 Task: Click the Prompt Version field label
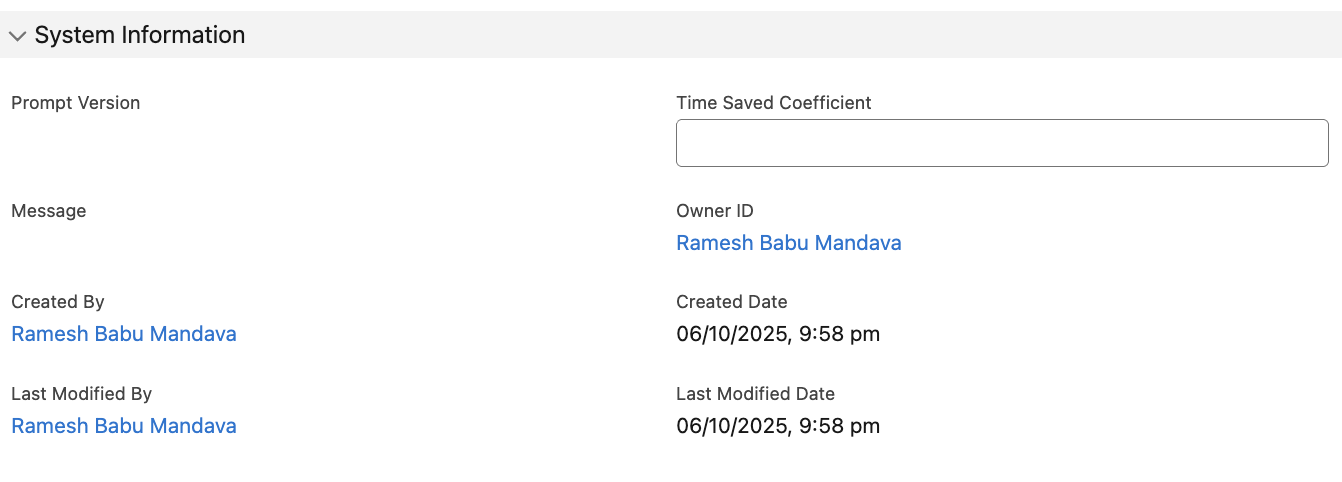pyautogui.click(x=75, y=103)
